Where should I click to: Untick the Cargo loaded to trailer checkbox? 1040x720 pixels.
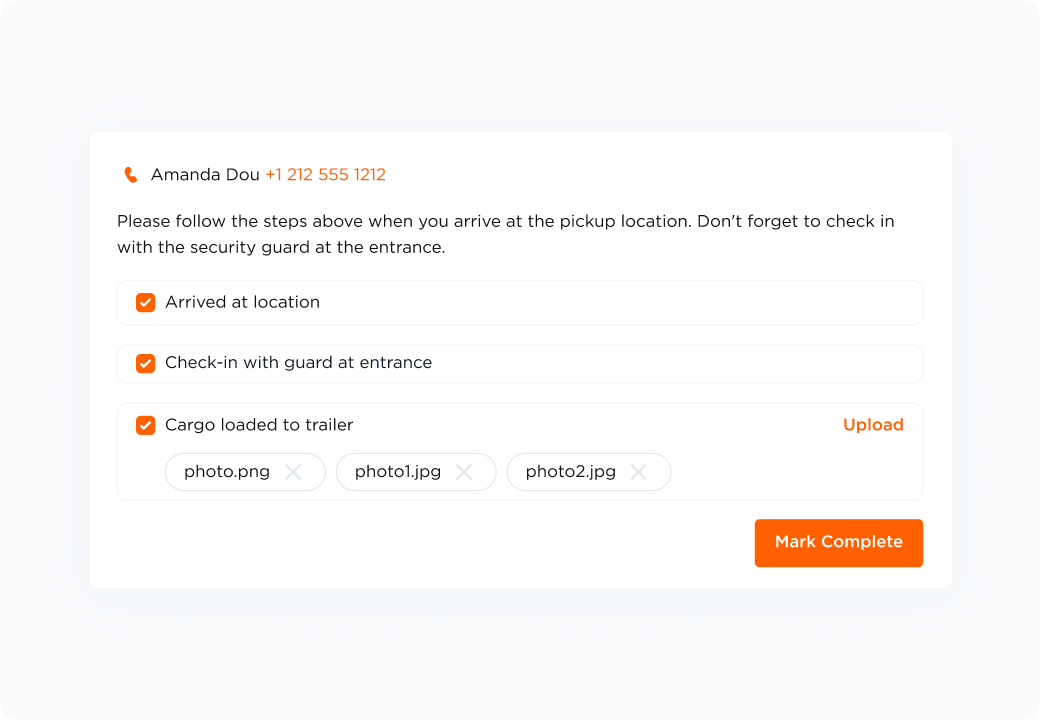point(146,426)
